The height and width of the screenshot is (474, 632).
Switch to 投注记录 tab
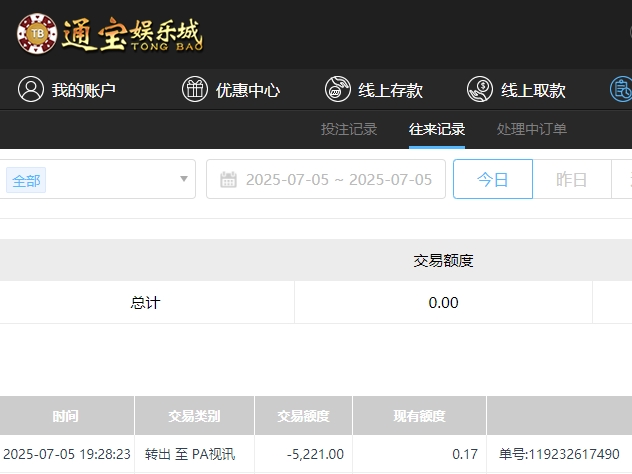click(349, 129)
